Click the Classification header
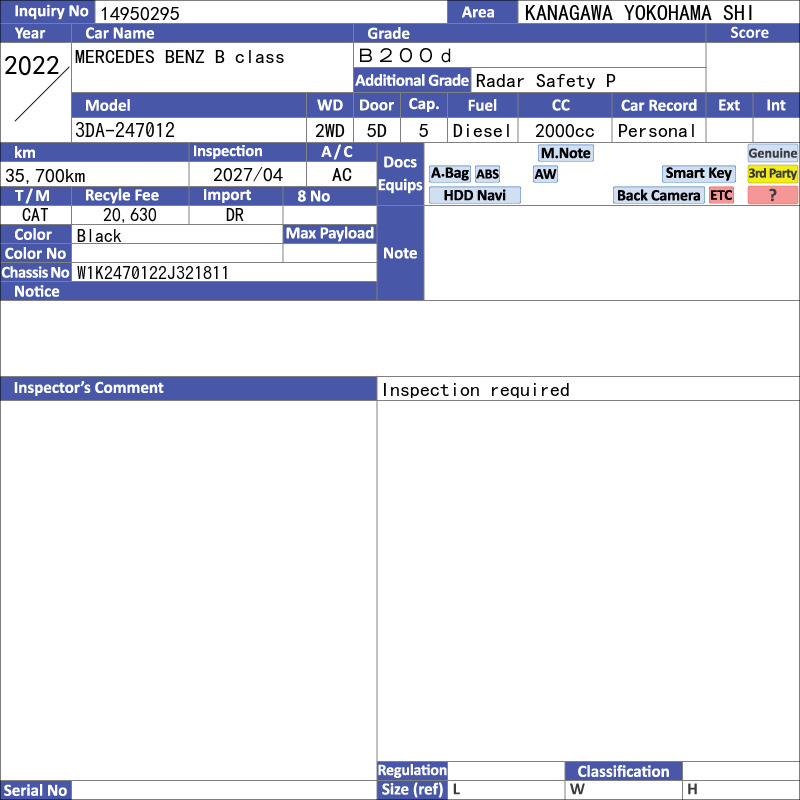Screen dimensions: 800x800 [623, 771]
